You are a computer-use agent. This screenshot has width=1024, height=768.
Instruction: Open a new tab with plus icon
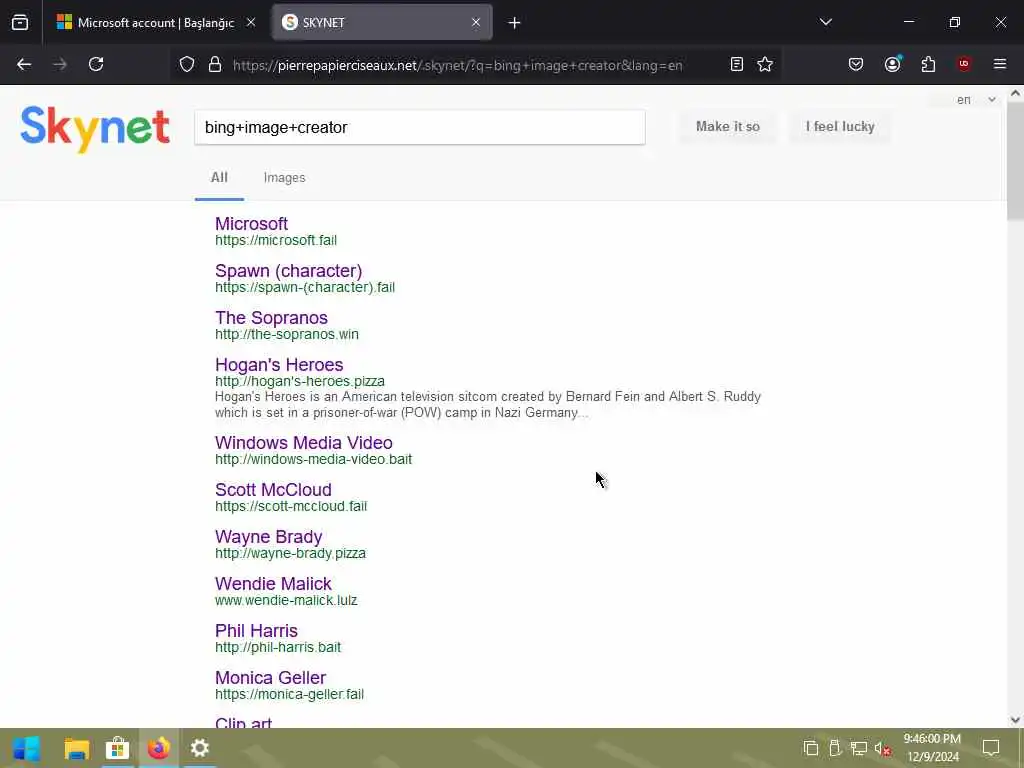[x=514, y=23]
